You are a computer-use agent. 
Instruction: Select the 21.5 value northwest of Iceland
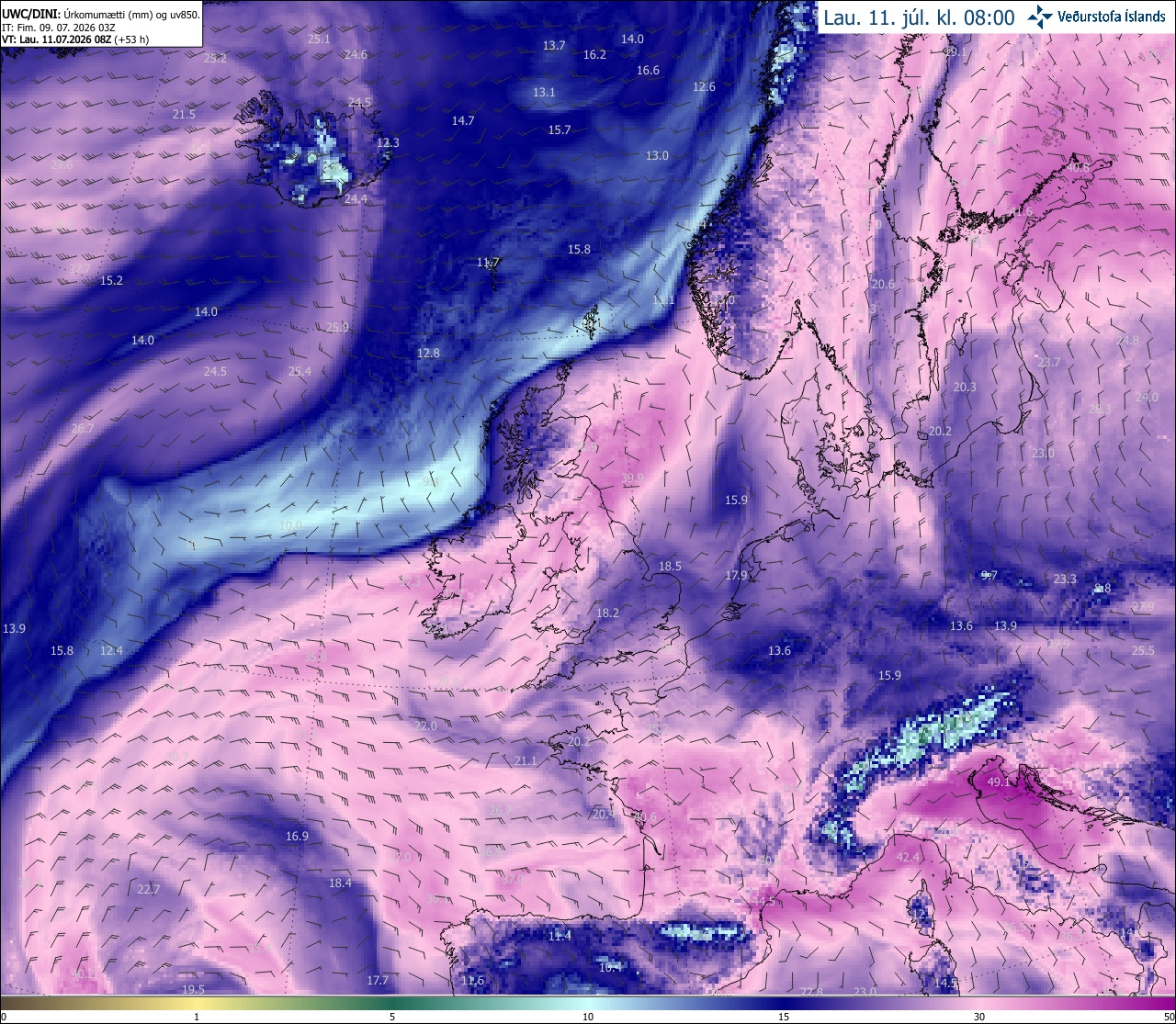(184, 114)
